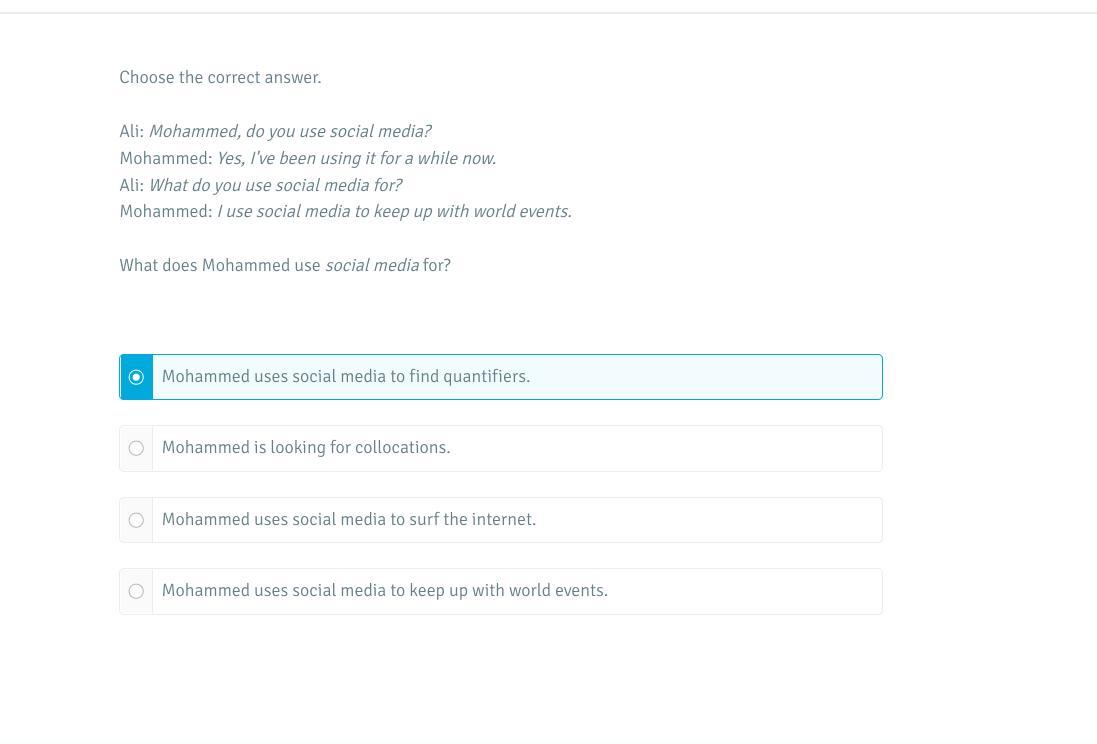Click the line 'Yes, I've been using it for a while now.'
Viewport: 1097px width, 744px height.
pos(356,159)
